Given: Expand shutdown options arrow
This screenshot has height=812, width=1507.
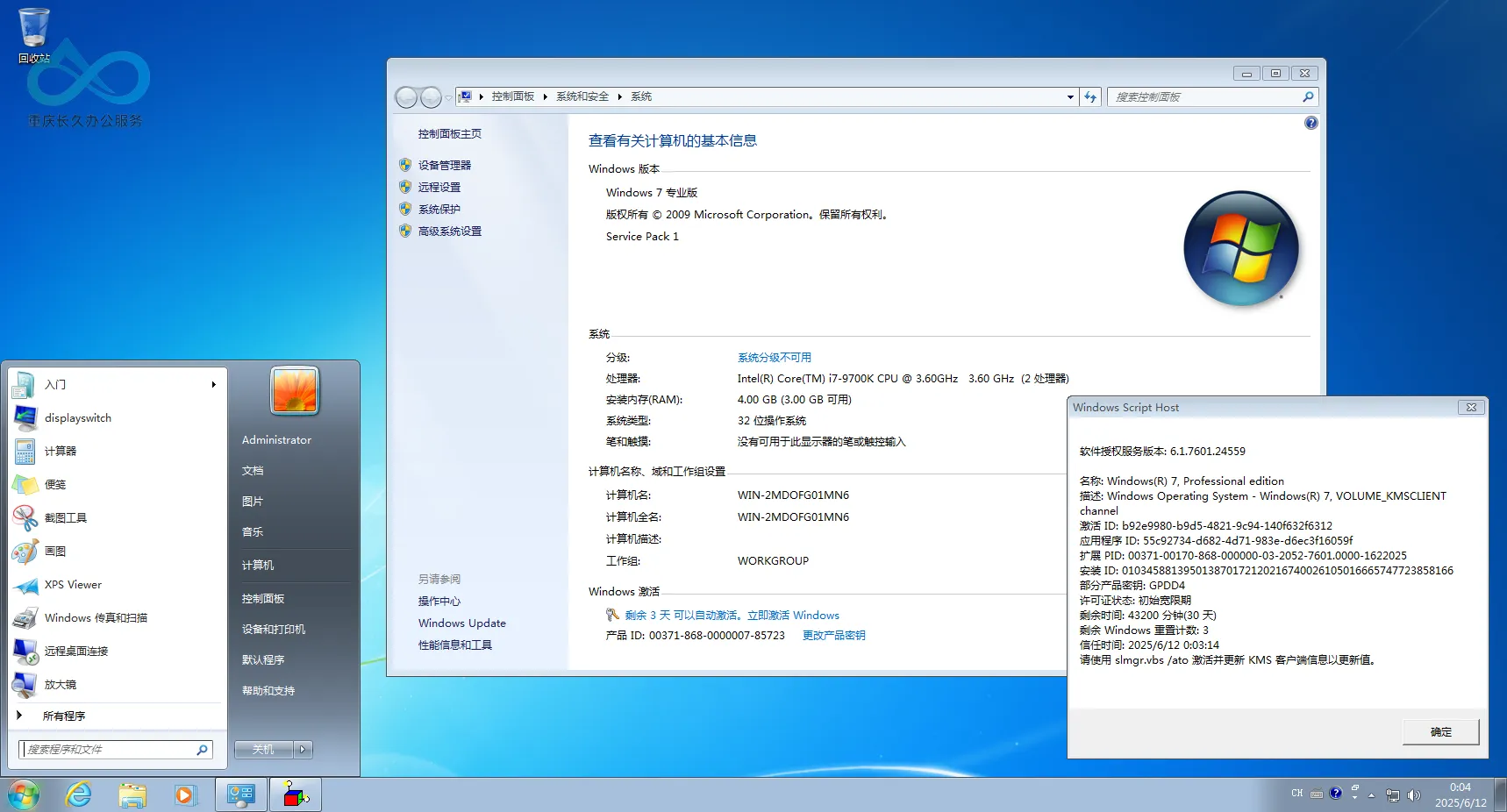Looking at the screenshot, I should coord(304,750).
